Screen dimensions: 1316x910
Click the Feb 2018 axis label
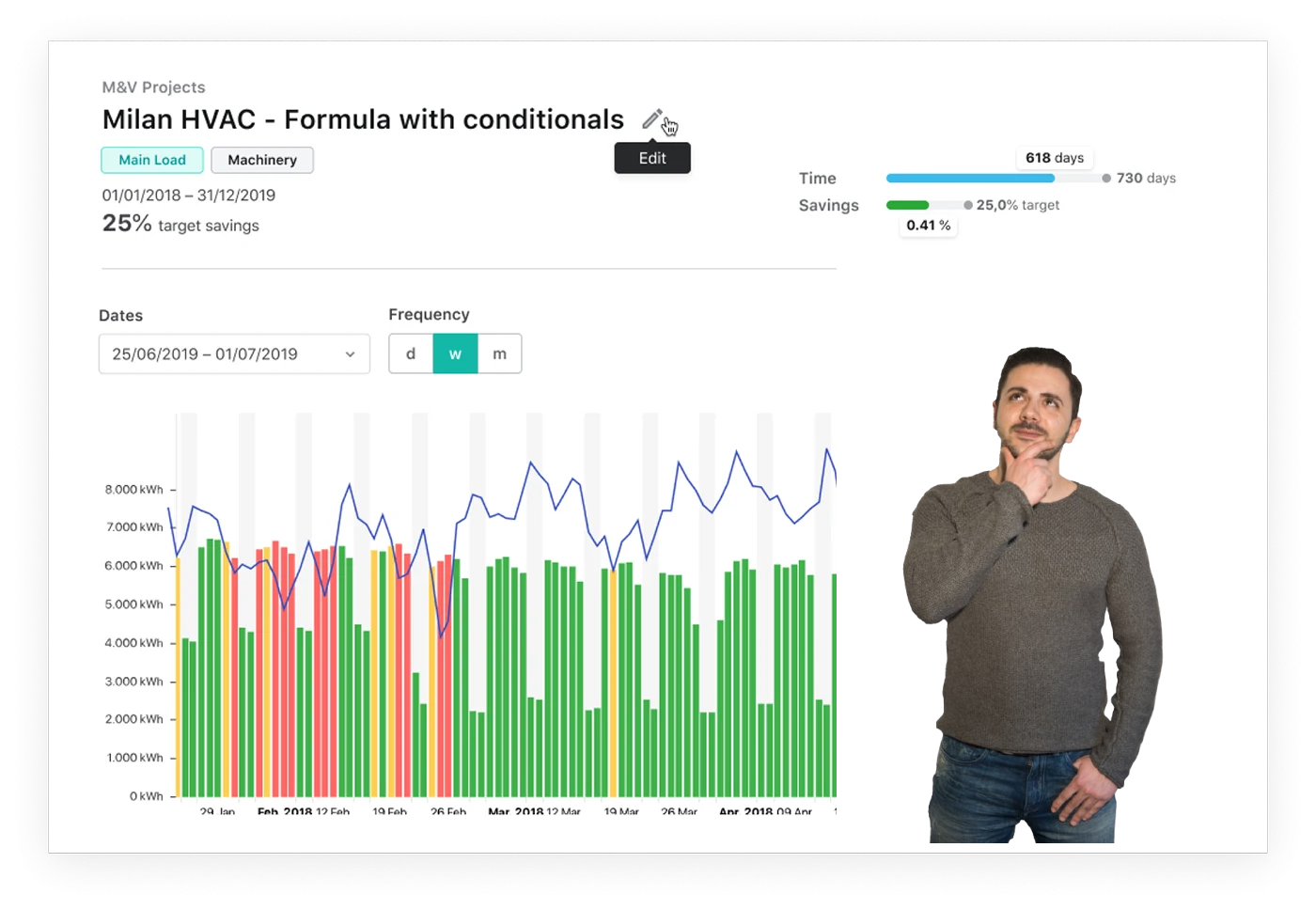[285, 810]
